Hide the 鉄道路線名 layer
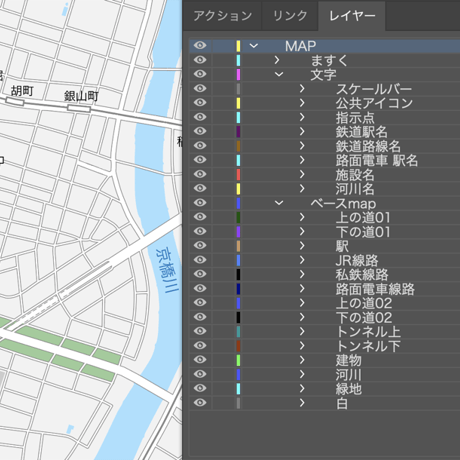The height and width of the screenshot is (460, 460). pyautogui.click(x=200, y=145)
